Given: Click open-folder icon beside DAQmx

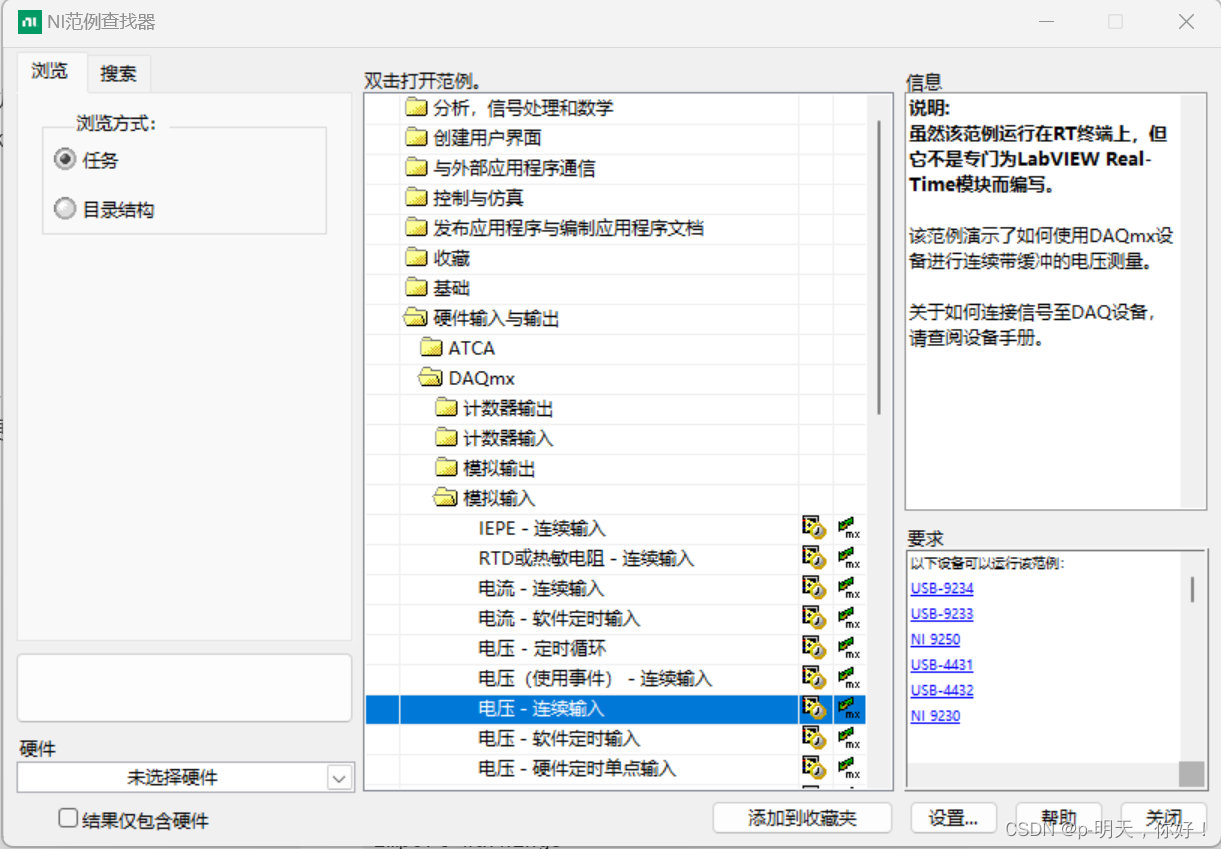Looking at the screenshot, I should click(431, 378).
